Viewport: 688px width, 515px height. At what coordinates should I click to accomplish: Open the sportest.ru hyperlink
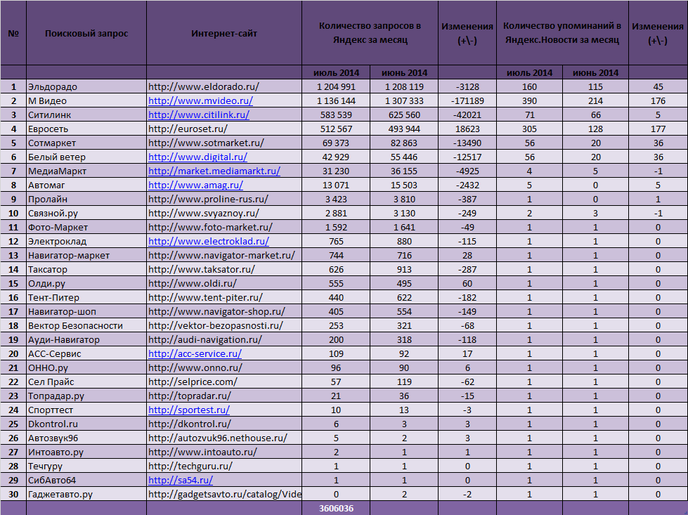(189, 409)
